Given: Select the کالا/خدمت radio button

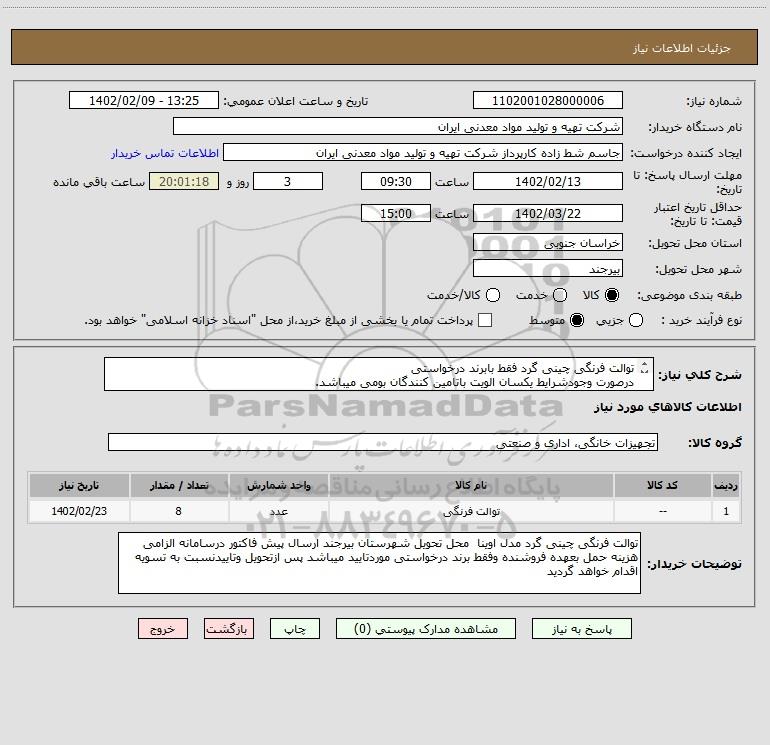Looking at the screenshot, I should (493, 295).
